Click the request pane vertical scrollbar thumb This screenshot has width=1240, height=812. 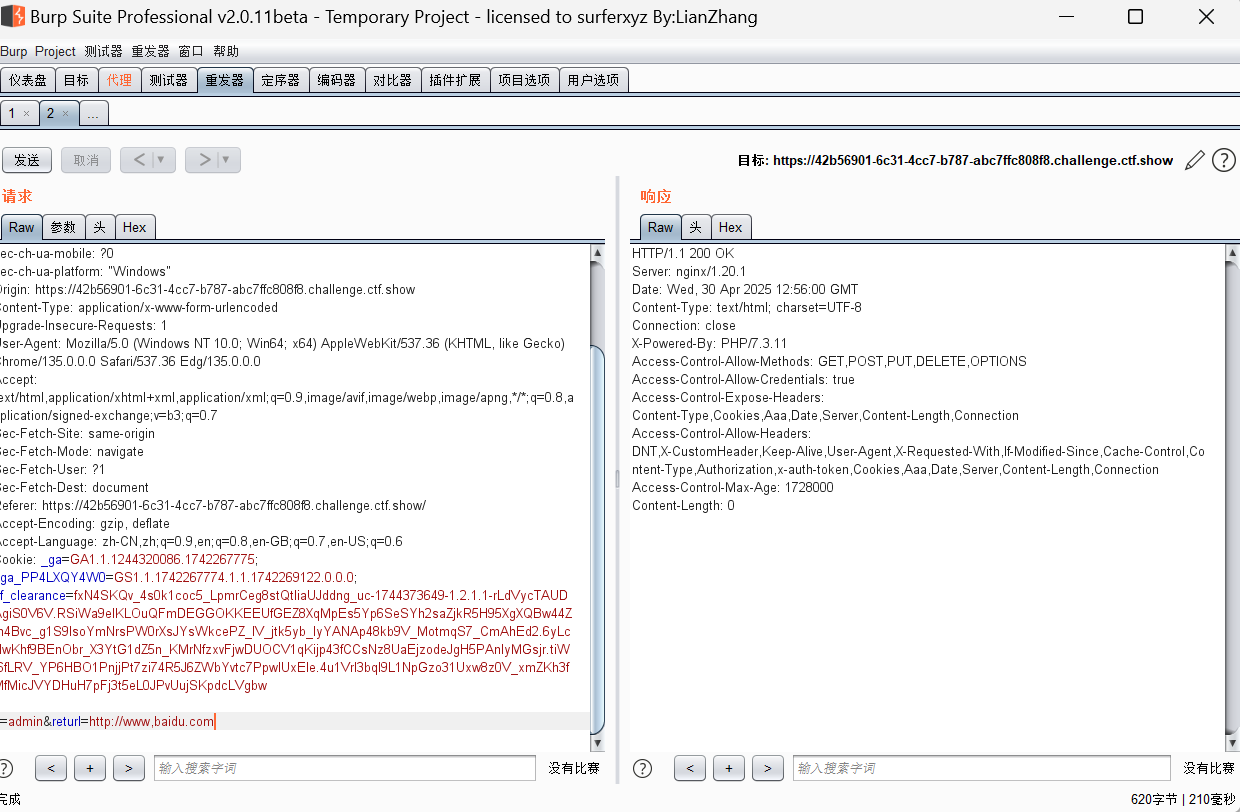pos(598,540)
